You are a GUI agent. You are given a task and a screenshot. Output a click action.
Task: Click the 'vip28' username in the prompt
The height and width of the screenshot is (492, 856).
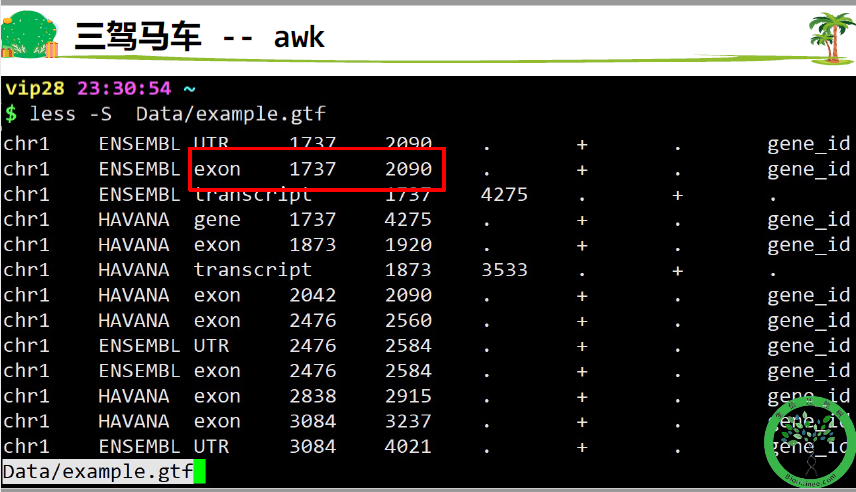tap(34, 88)
